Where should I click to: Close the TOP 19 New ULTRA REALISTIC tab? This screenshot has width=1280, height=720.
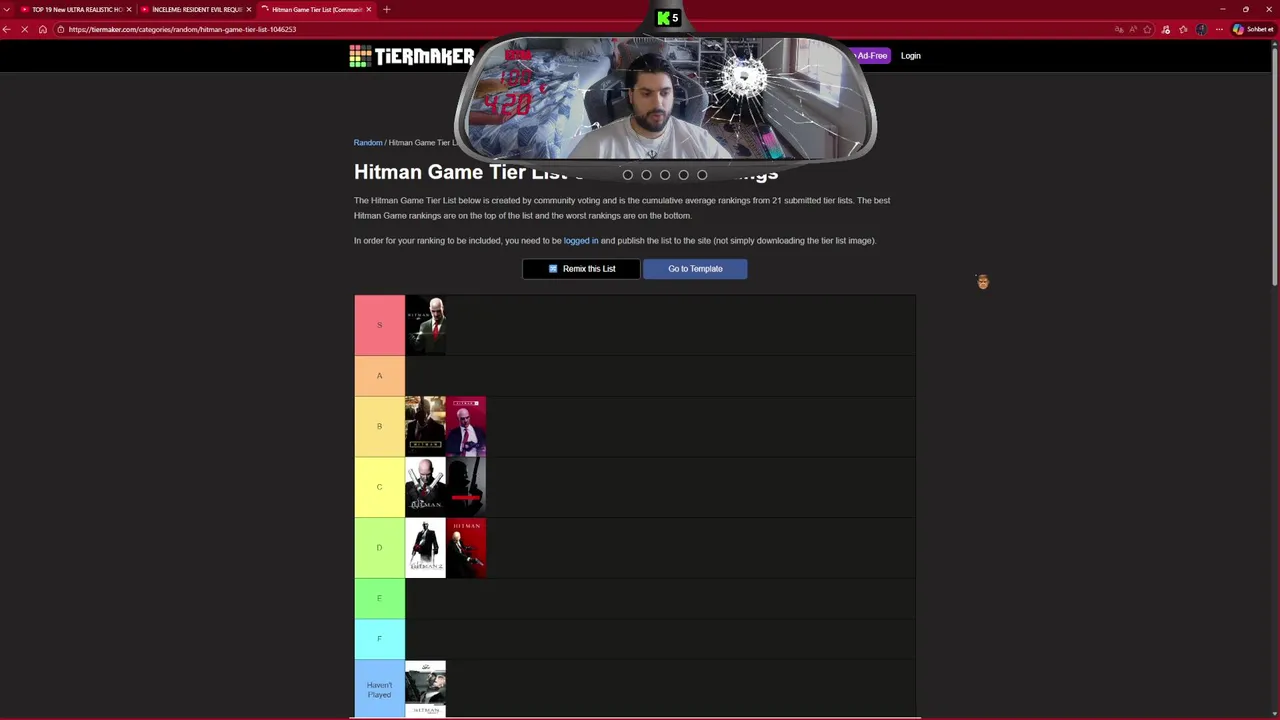point(129,9)
